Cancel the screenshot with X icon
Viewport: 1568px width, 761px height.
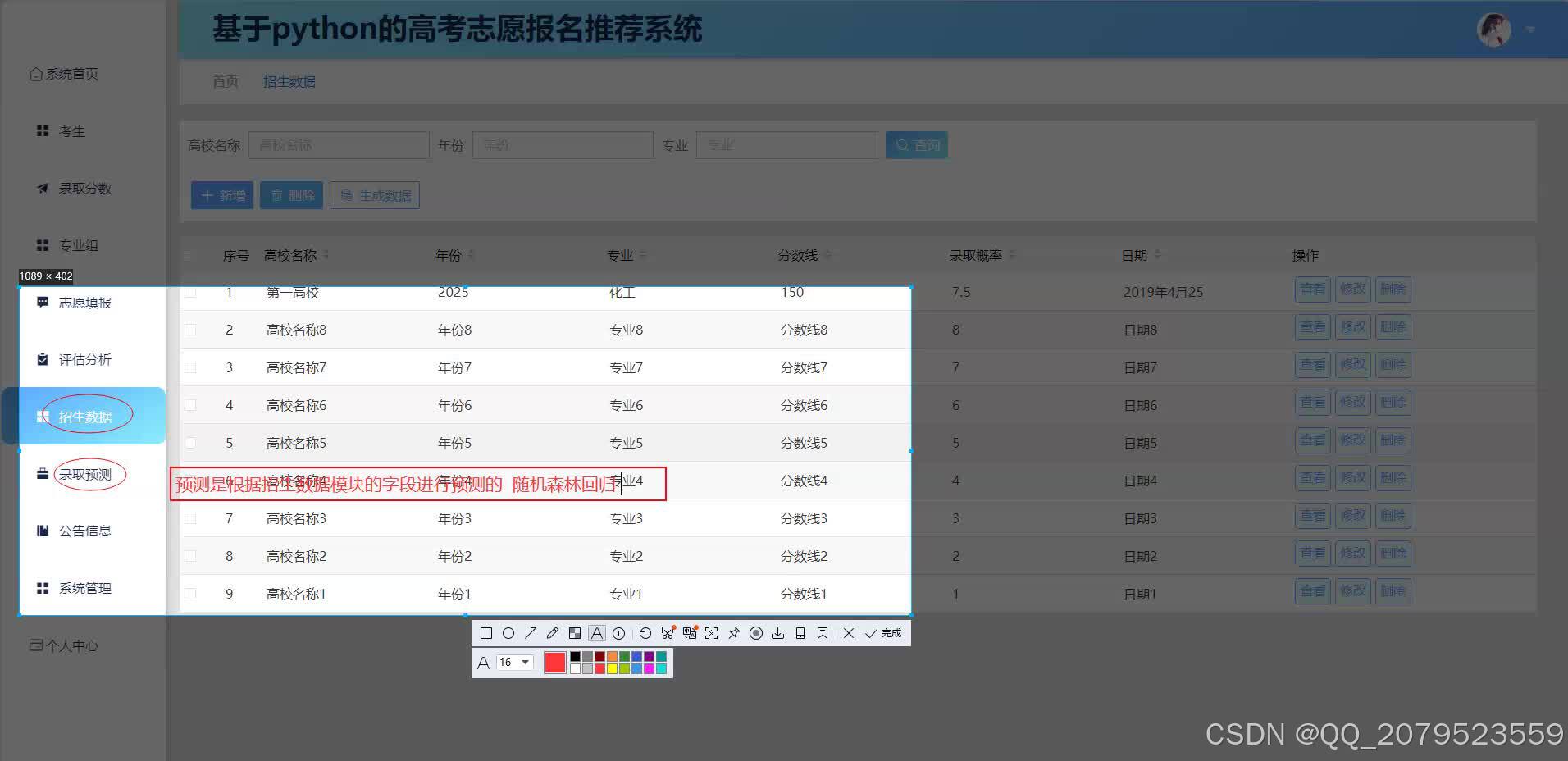point(849,633)
